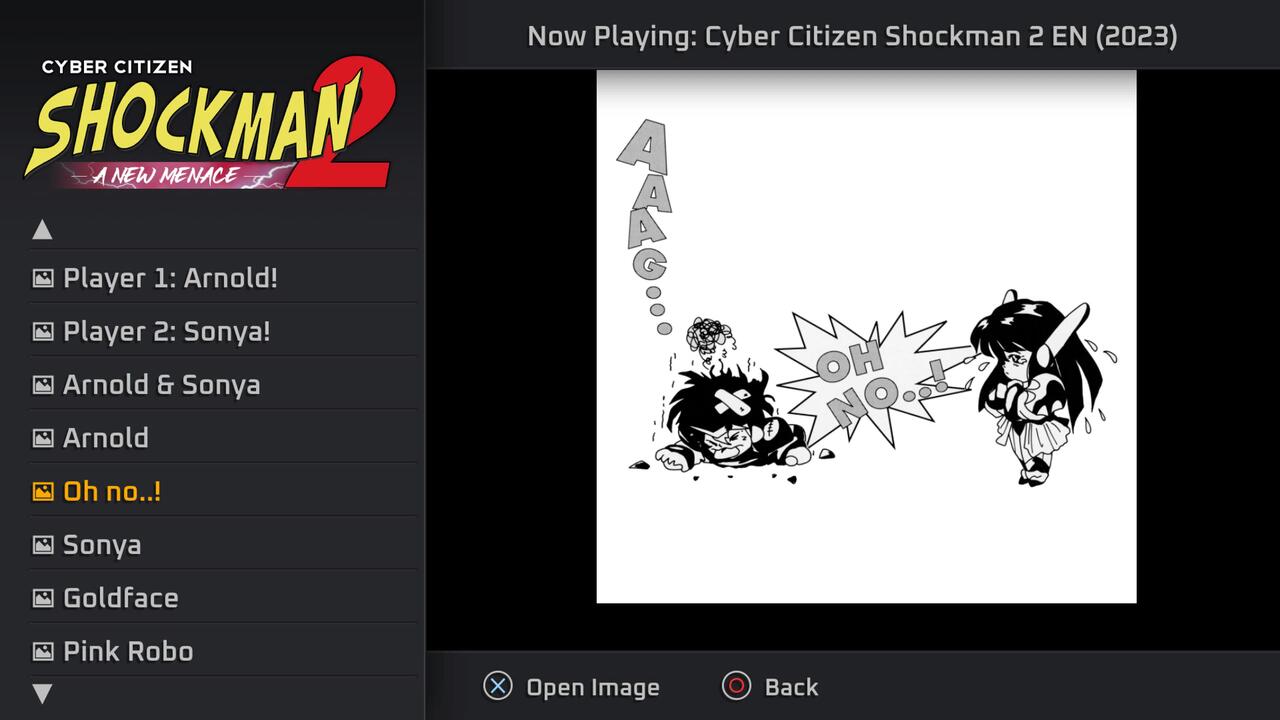Click the image icon beside Player 1: Arnold!

coord(42,278)
